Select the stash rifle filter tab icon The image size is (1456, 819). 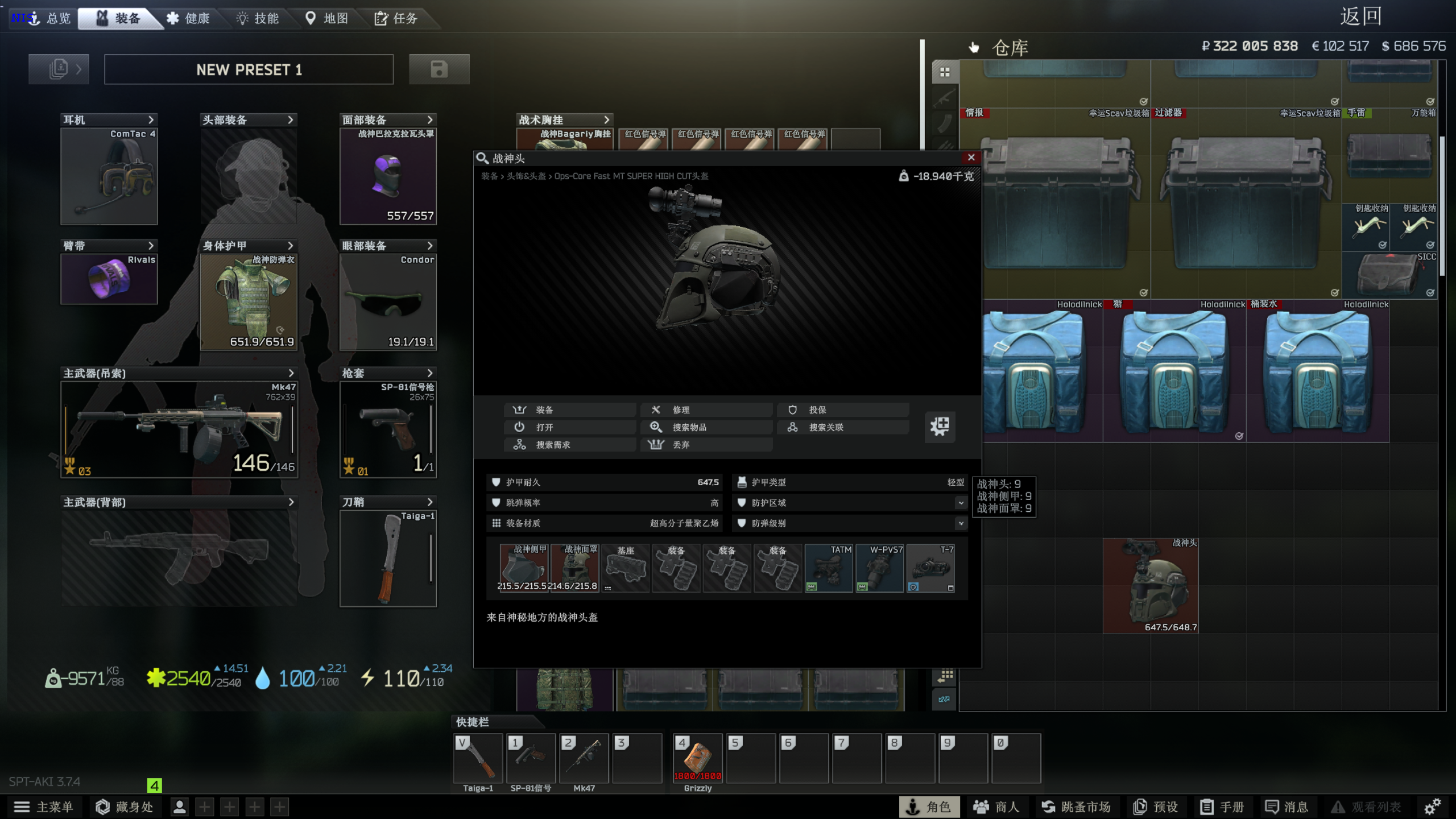click(945, 98)
